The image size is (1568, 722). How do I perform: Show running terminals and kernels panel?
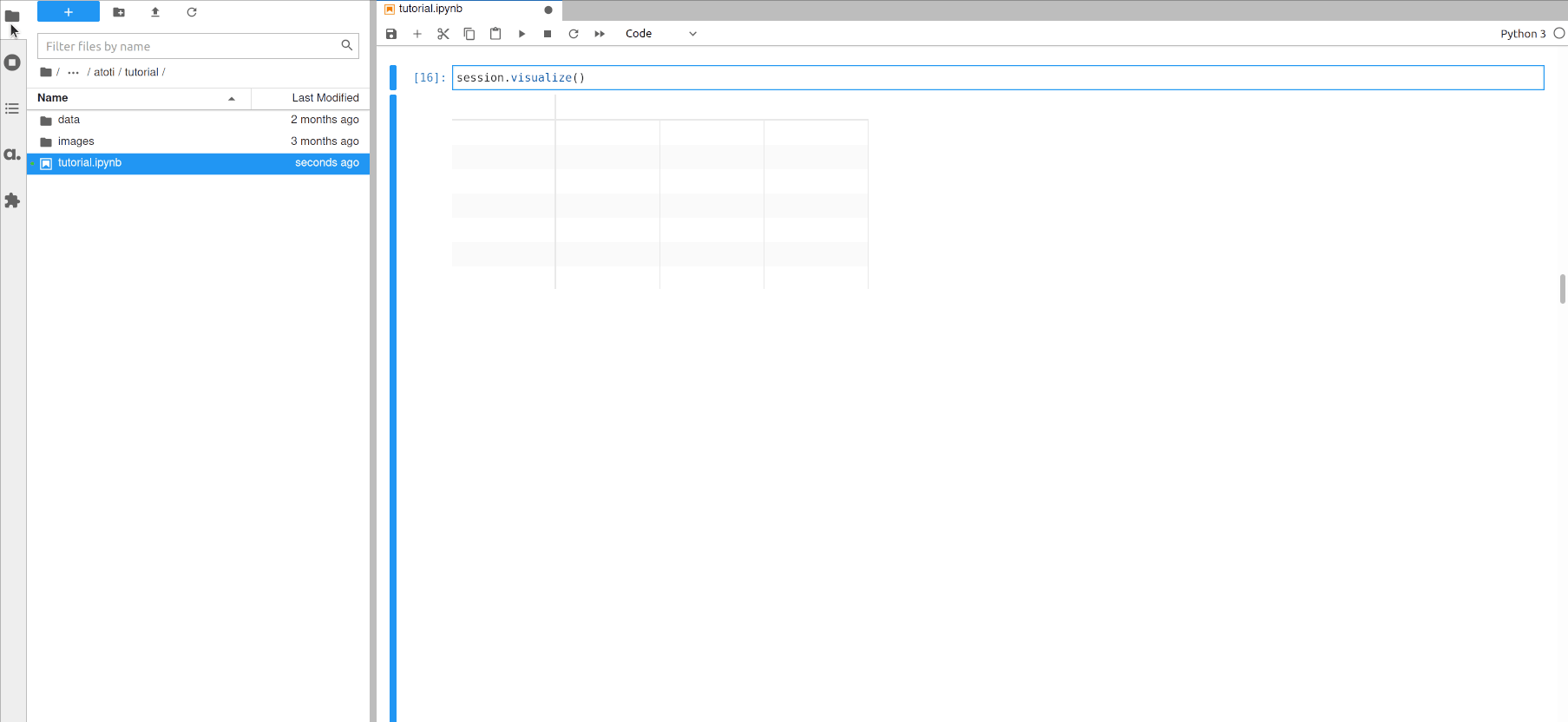point(12,62)
